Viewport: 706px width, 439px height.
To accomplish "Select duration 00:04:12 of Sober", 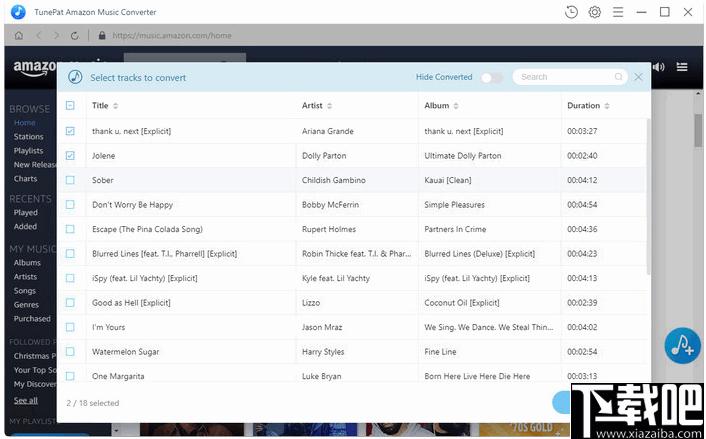I will 582,180.
